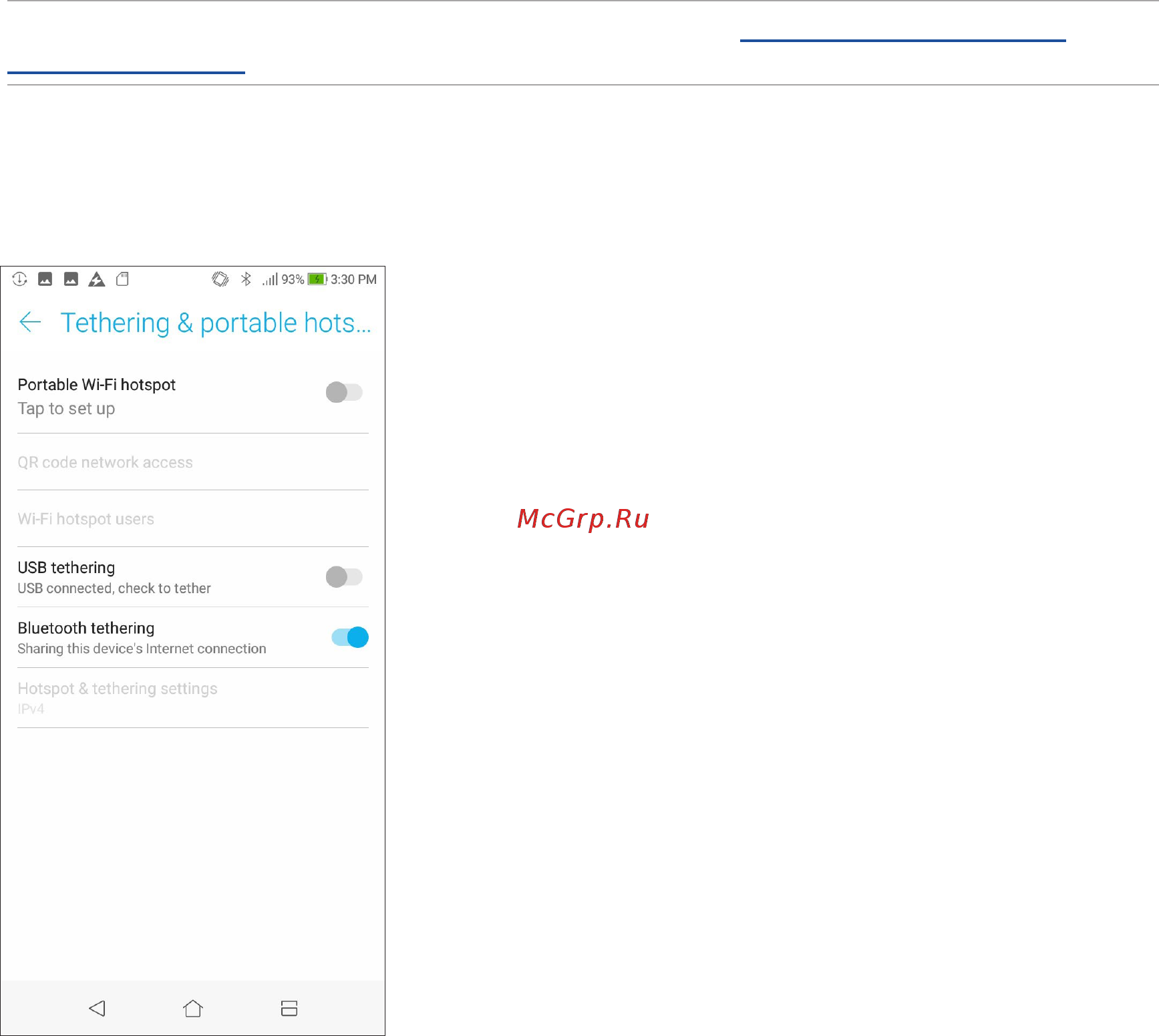Tap the Android home navigation button
The width and height of the screenshot is (1159, 1036).
coord(193,1008)
